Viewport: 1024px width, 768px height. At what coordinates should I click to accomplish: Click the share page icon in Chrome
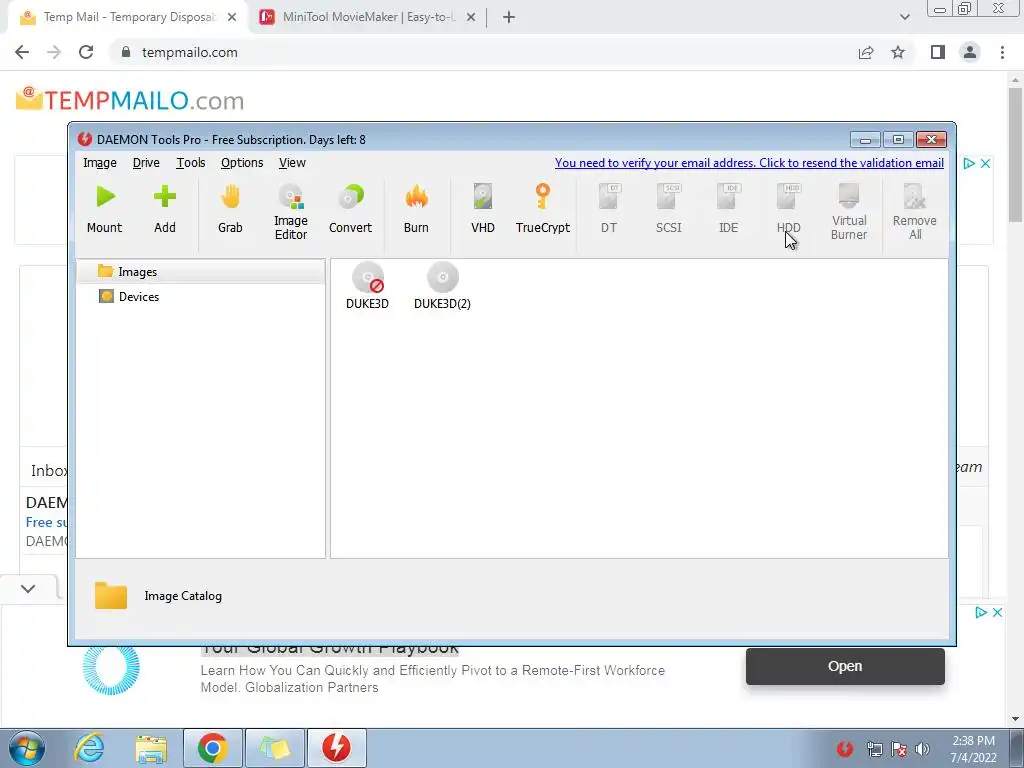[x=866, y=52]
